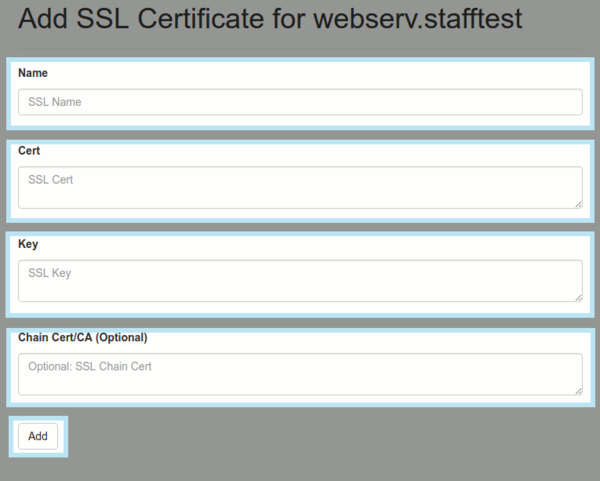Click the "Optional: SSL Chain Cert" placeholder
The image size is (600, 481).
coord(89,367)
